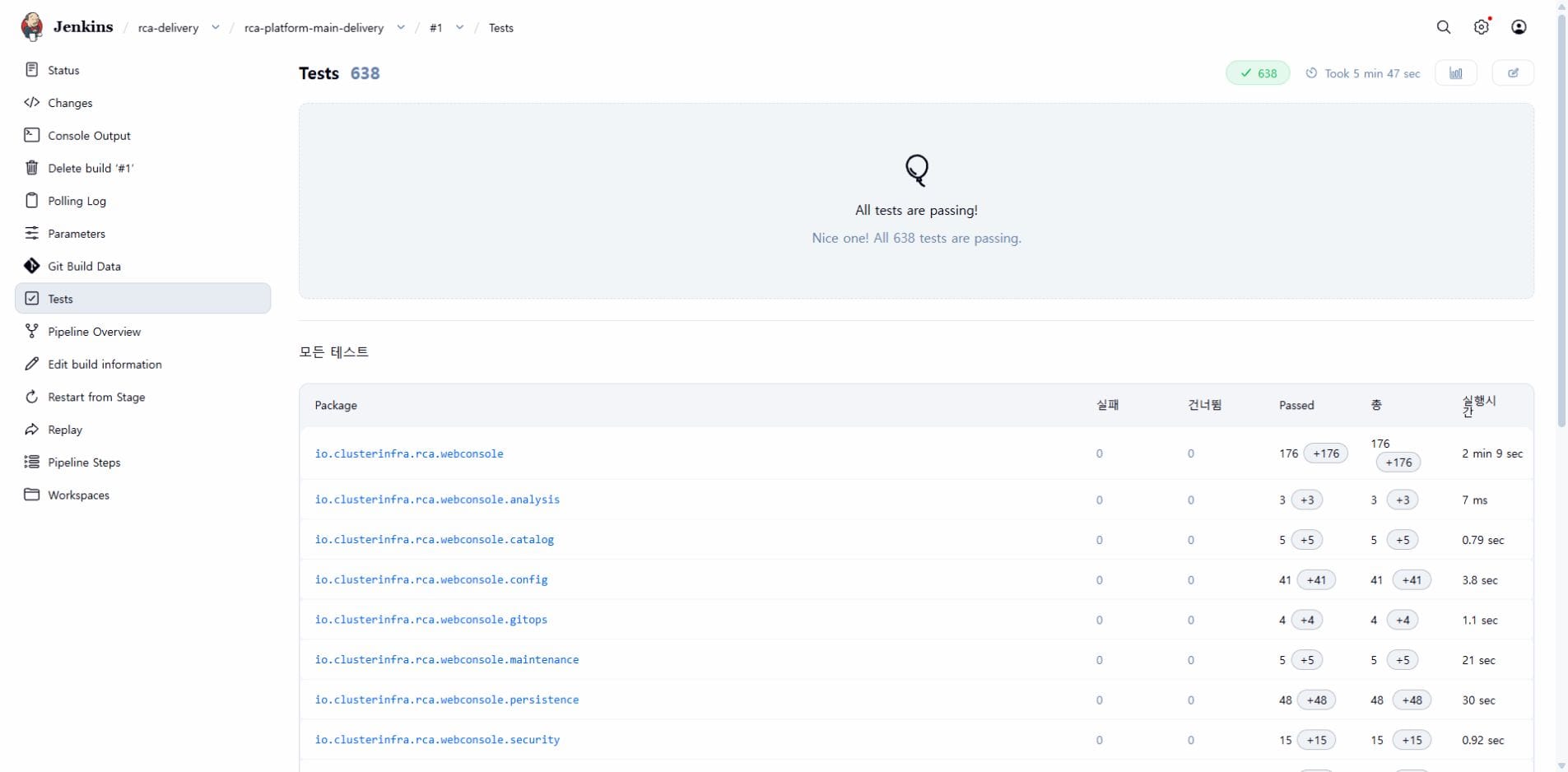Click the Git Build Data diamond icon
The image size is (1568, 772).
(32, 266)
